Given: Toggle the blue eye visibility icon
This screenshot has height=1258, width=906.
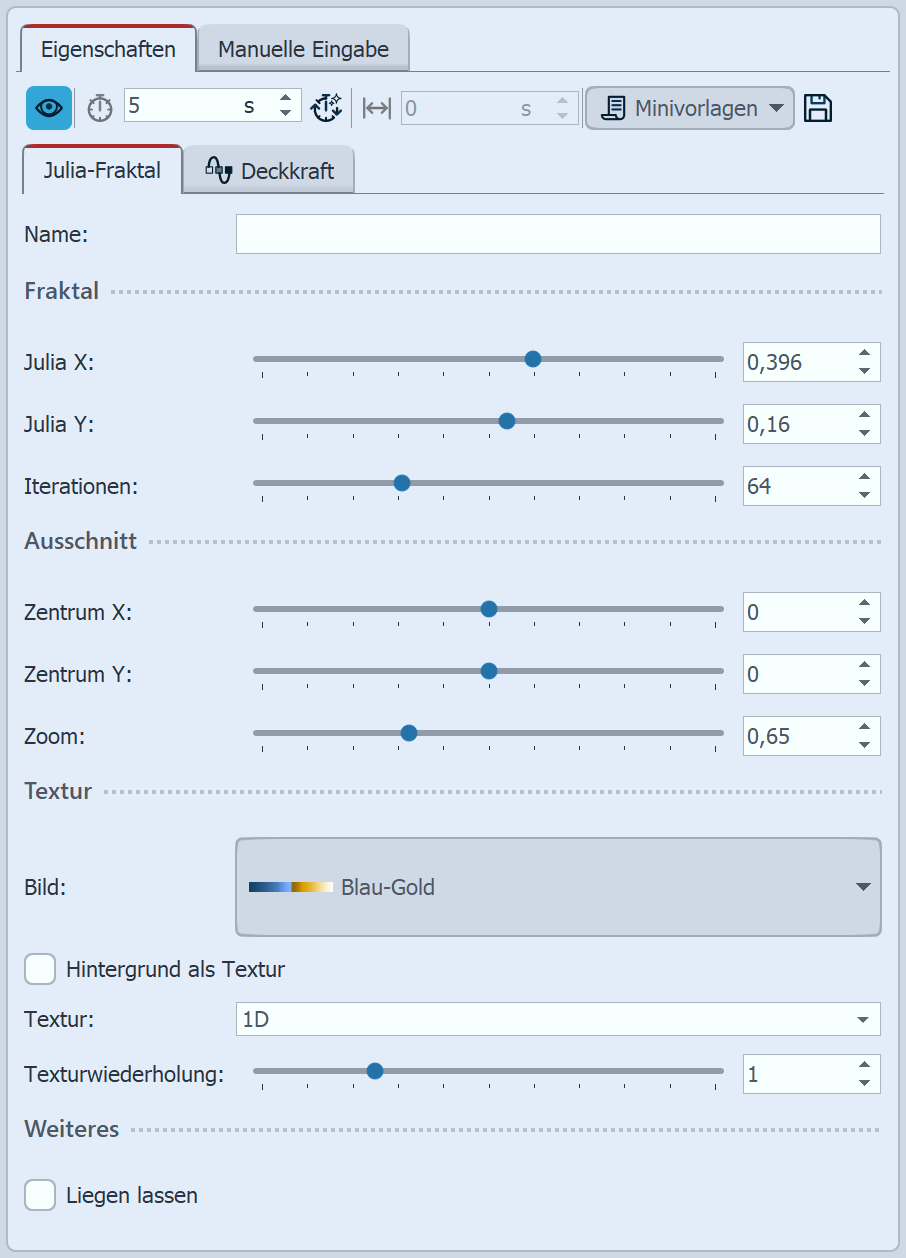Looking at the screenshot, I should [49, 108].
